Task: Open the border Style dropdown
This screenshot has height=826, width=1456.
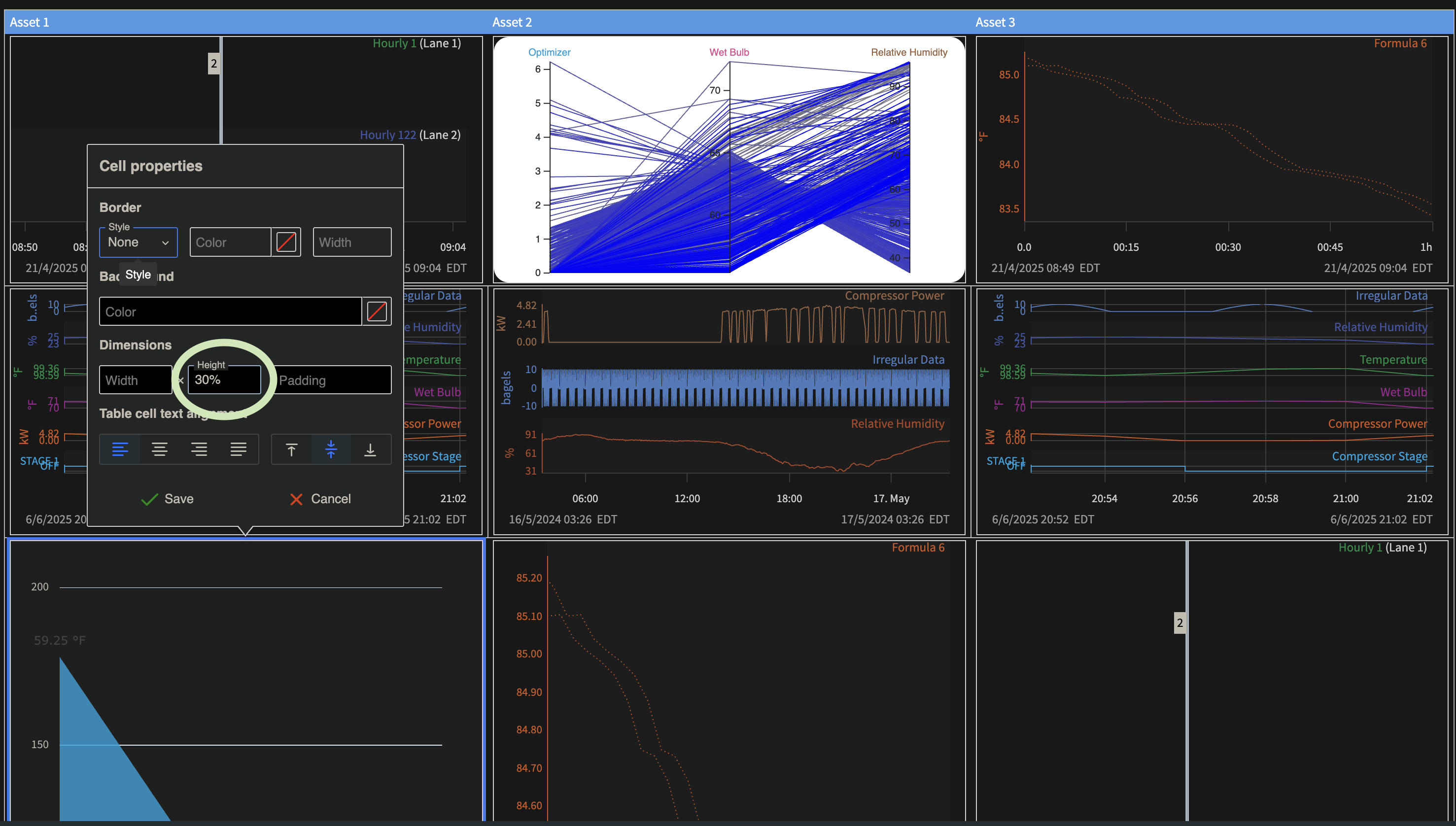Action: tap(138, 243)
